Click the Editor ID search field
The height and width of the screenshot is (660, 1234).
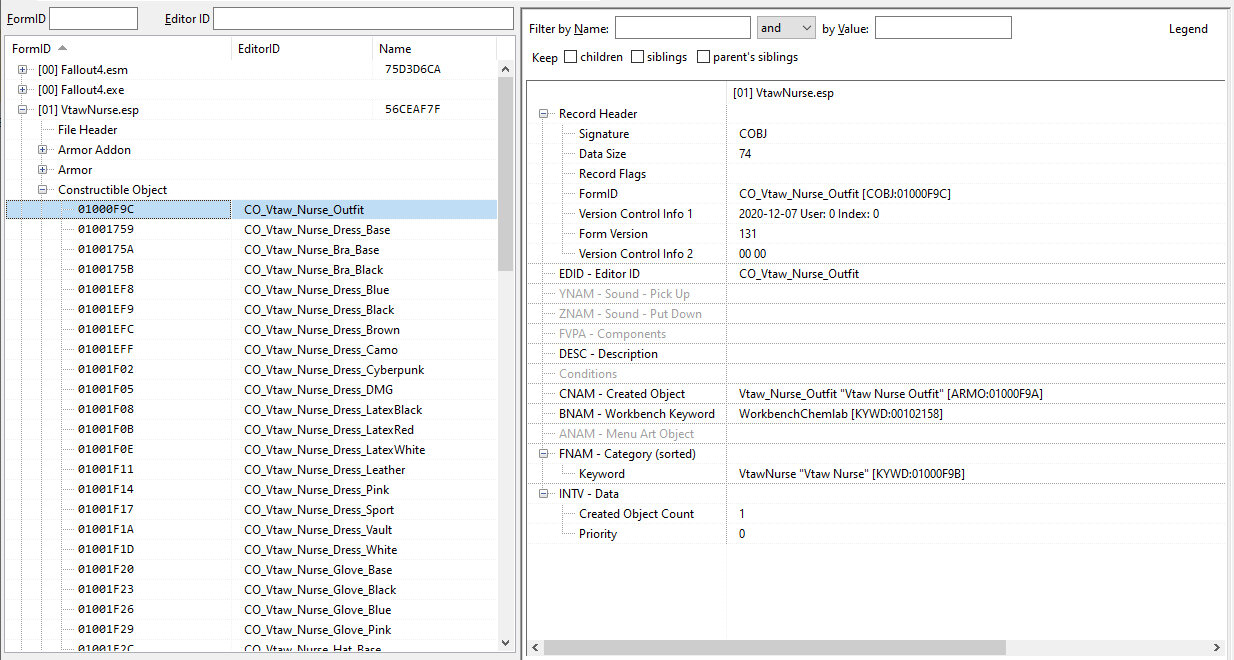point(363,18)
